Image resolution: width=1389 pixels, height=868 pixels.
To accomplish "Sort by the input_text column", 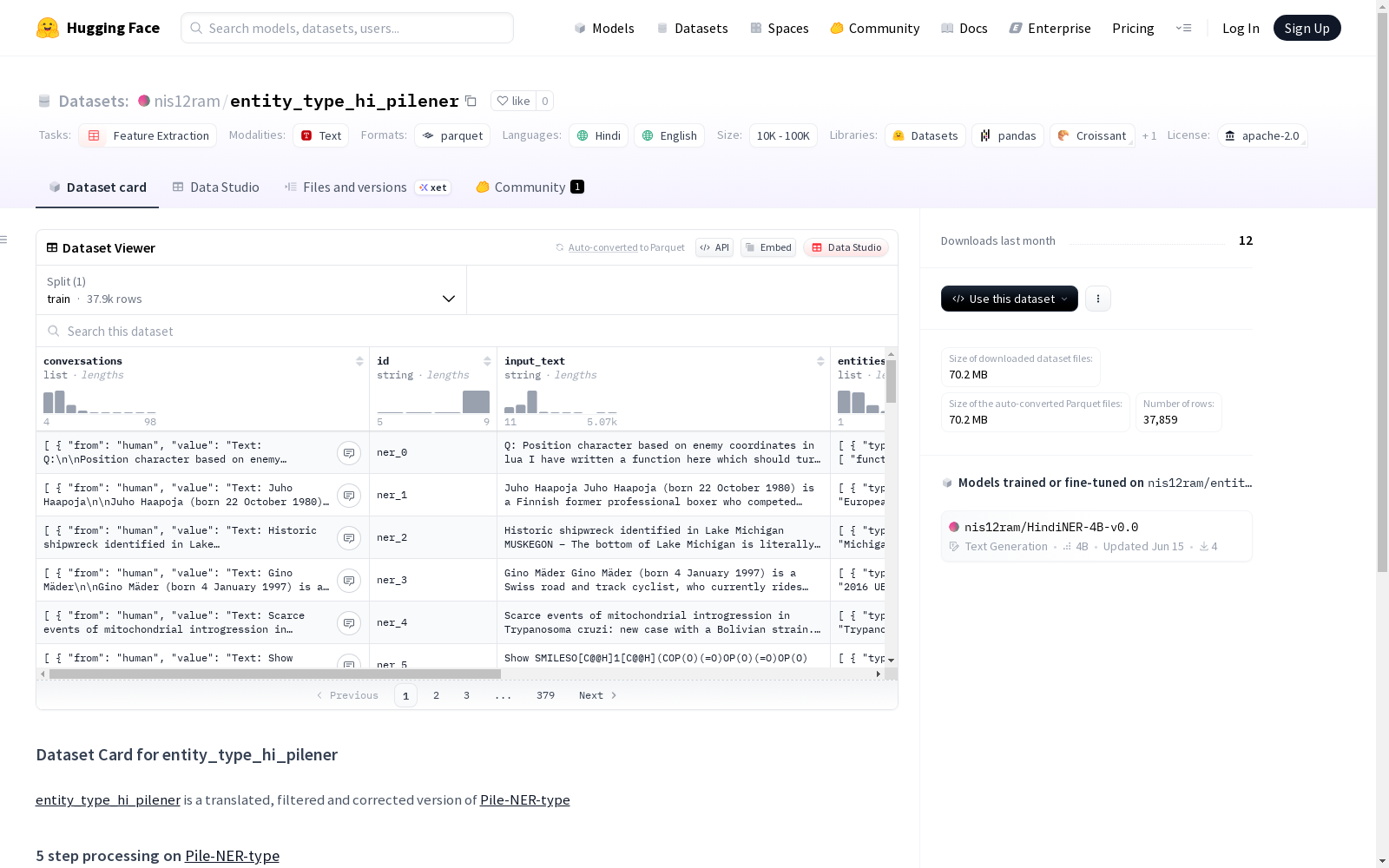I will 820,361.
